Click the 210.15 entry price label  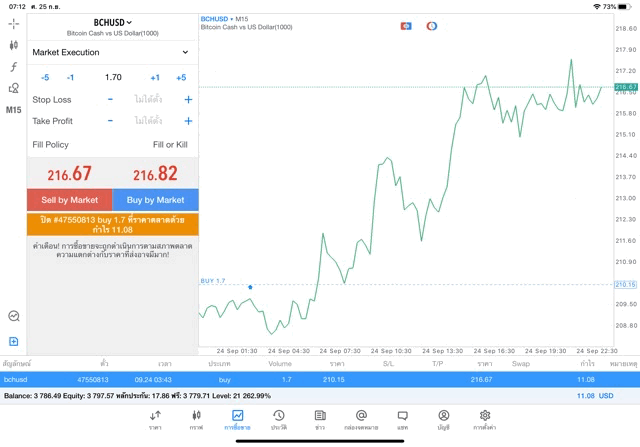pyautogui.click(x=626, y=285)
